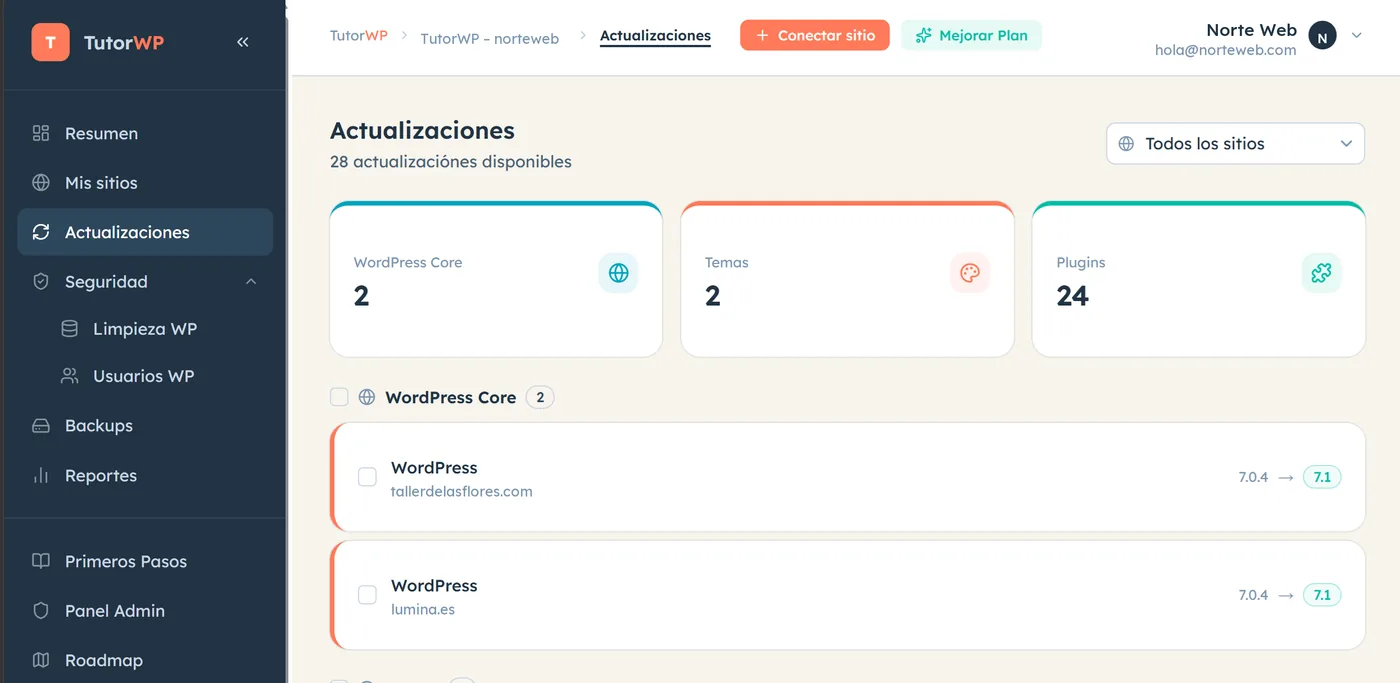Click the 7.0.4 version for lumina.es
The width and height of the screenshot is (1400, 683).
[1253, 595]
